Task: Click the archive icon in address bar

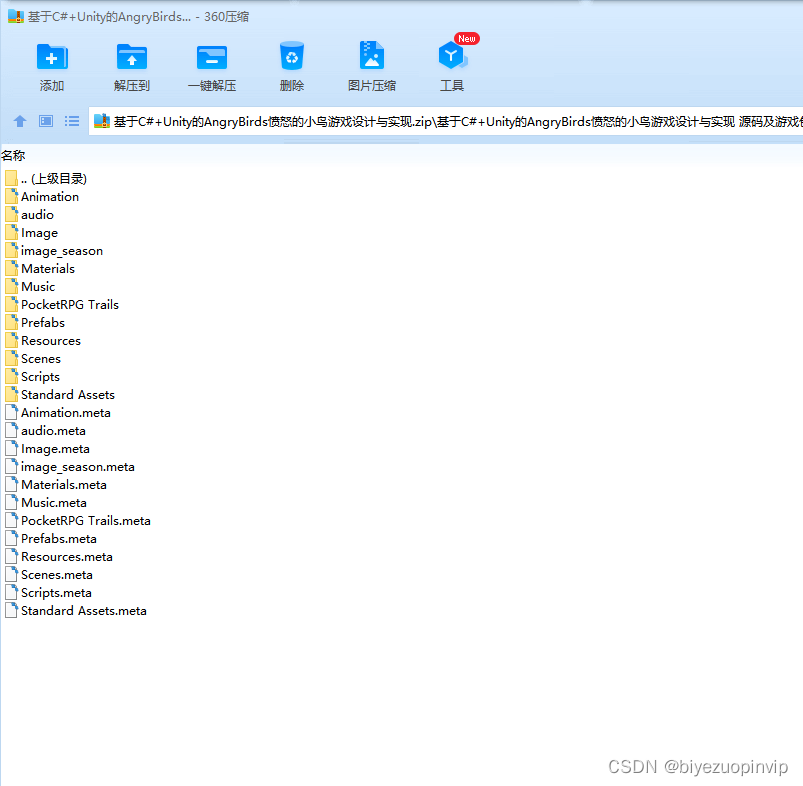Action: point(102,121)
